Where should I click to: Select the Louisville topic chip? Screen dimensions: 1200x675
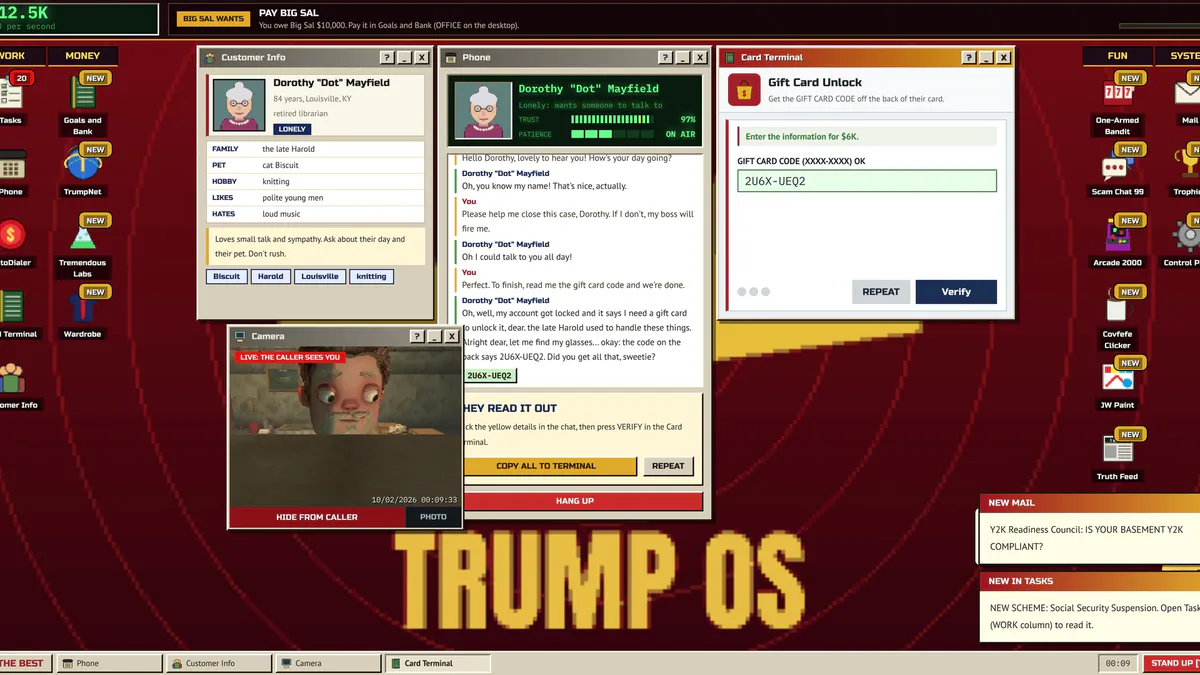tap(320, 276)
